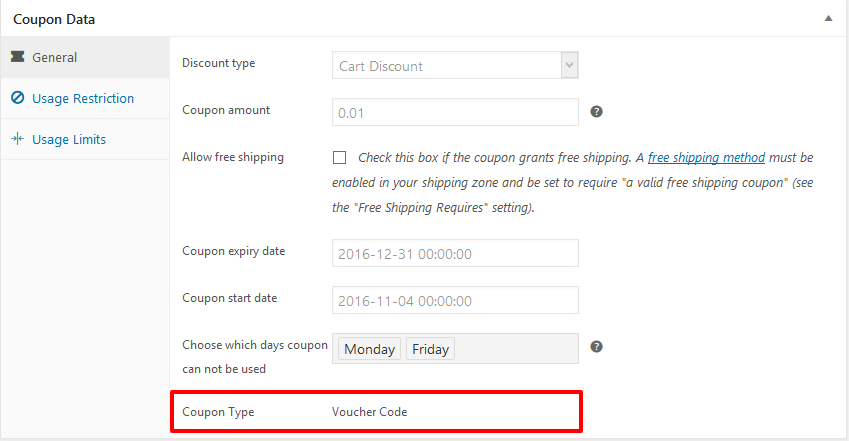Enable the Allow free shipping checkbox
The image size is (849, 441).
[340, 158]
